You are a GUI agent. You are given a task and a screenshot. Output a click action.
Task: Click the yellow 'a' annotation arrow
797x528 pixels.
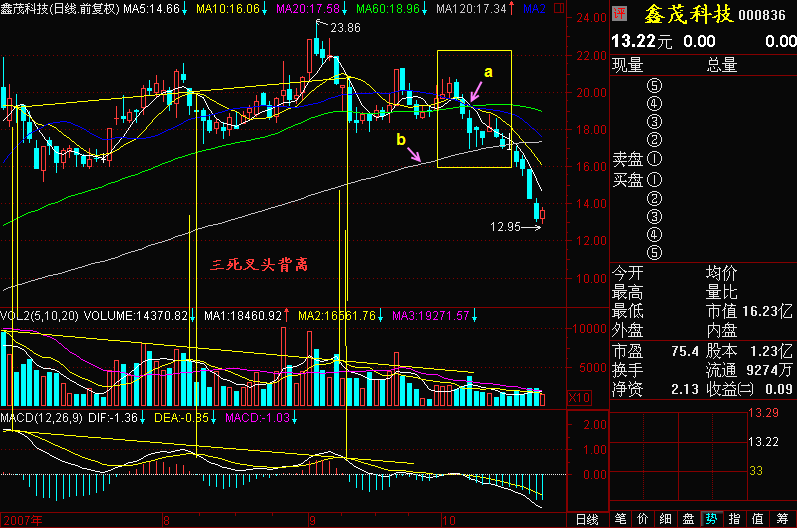(x=476, y=91)
